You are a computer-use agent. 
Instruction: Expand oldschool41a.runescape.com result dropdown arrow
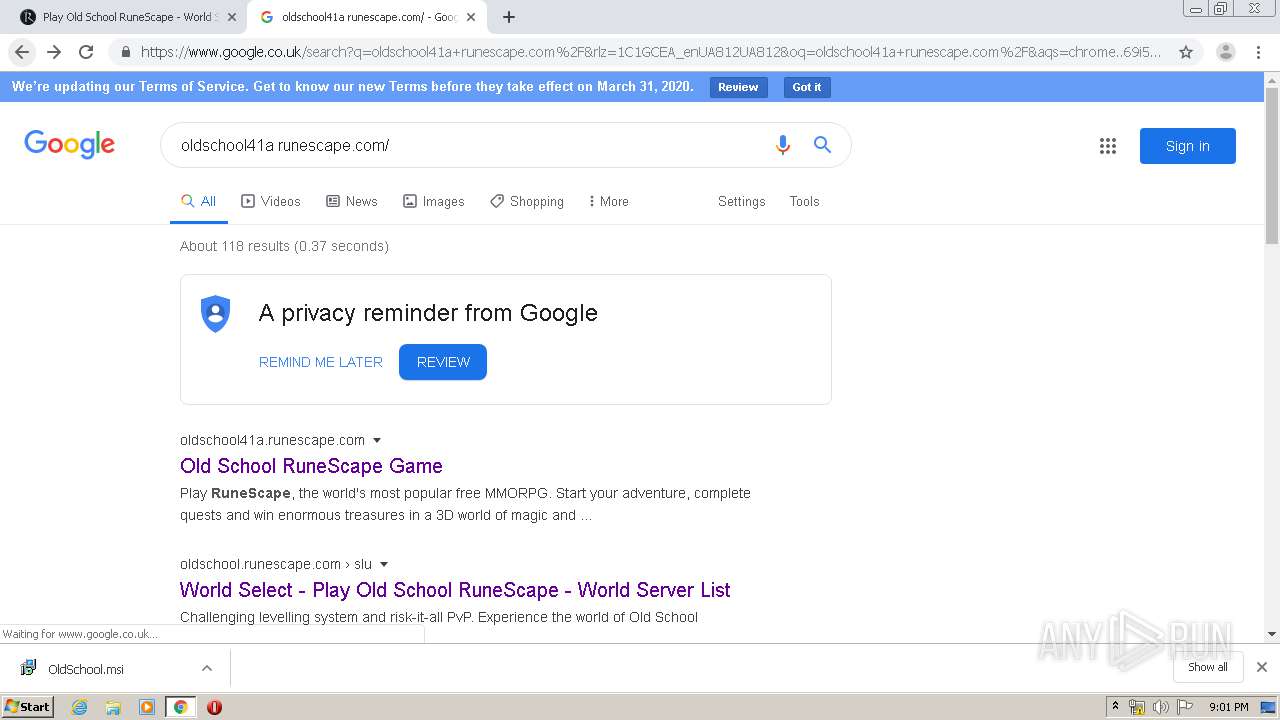[x=377, y=440]
